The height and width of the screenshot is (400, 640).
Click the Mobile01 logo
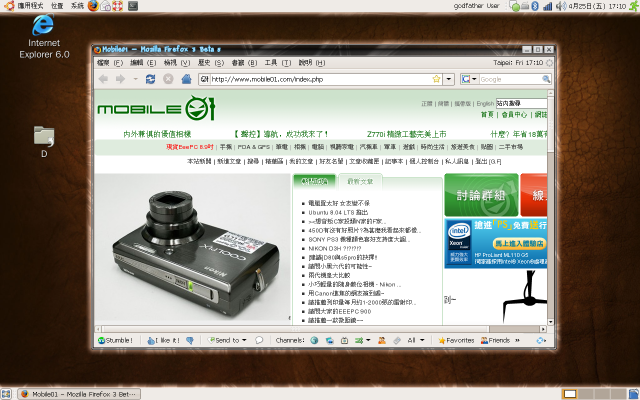156,109
